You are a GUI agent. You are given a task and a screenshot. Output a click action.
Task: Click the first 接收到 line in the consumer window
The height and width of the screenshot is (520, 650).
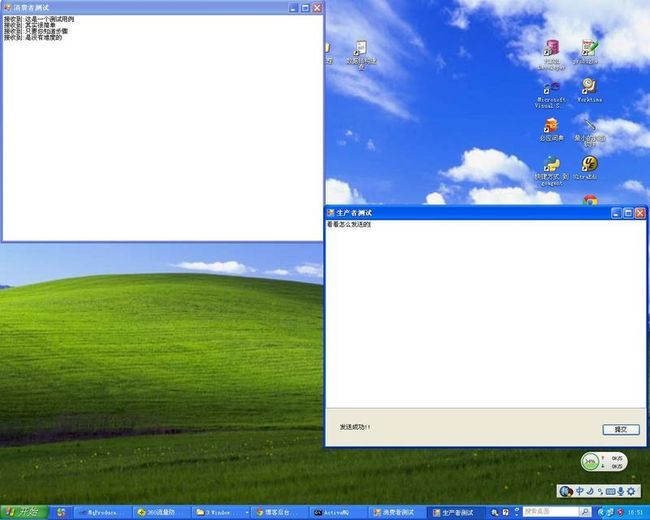pyautogui.click(x=39, y=19)
